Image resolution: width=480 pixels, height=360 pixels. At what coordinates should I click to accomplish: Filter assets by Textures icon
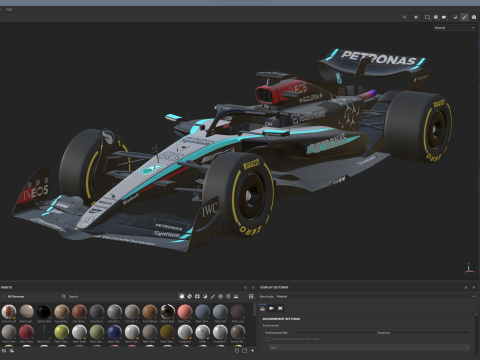coord(228,296)
